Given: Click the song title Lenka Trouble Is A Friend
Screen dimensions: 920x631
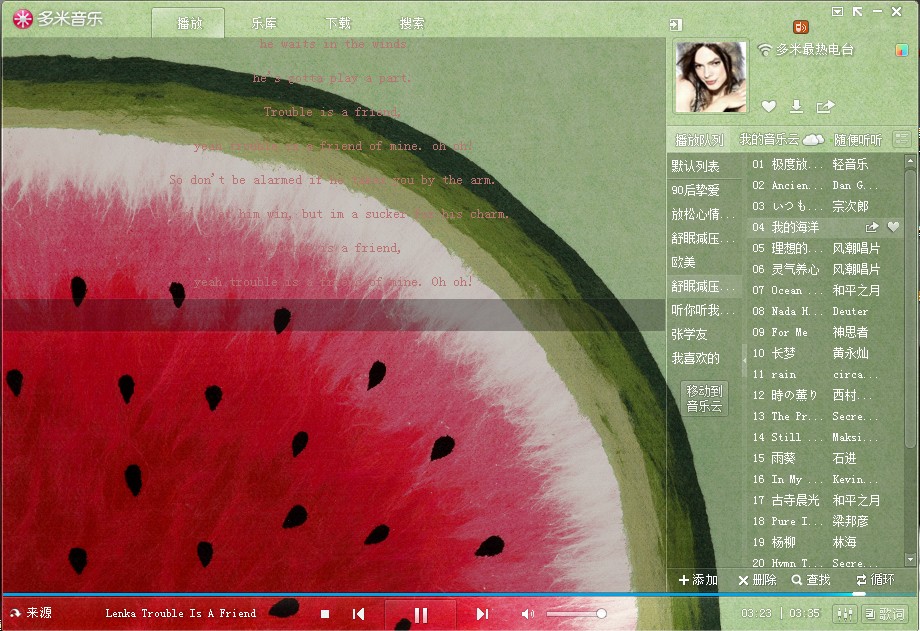Looking at the screenshot, I should (x=180, y=613).
